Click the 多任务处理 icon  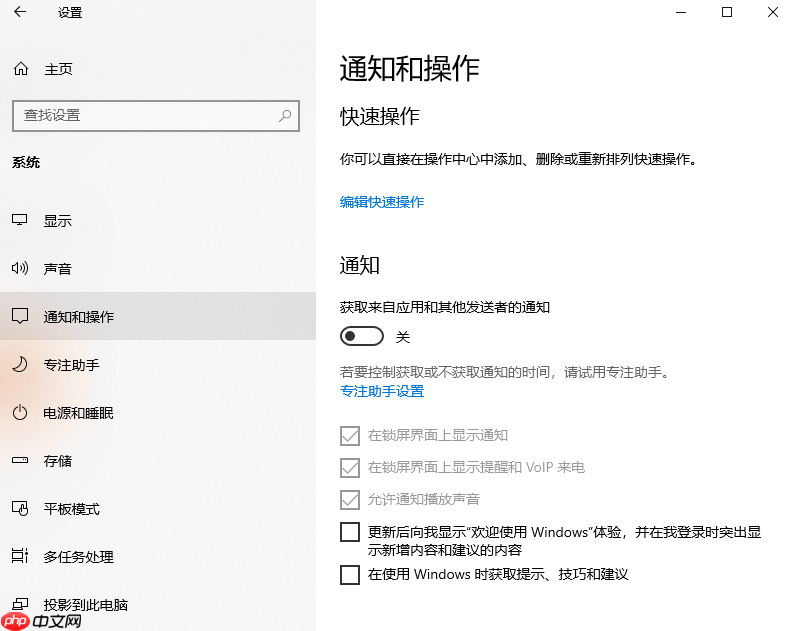point(20,556)
